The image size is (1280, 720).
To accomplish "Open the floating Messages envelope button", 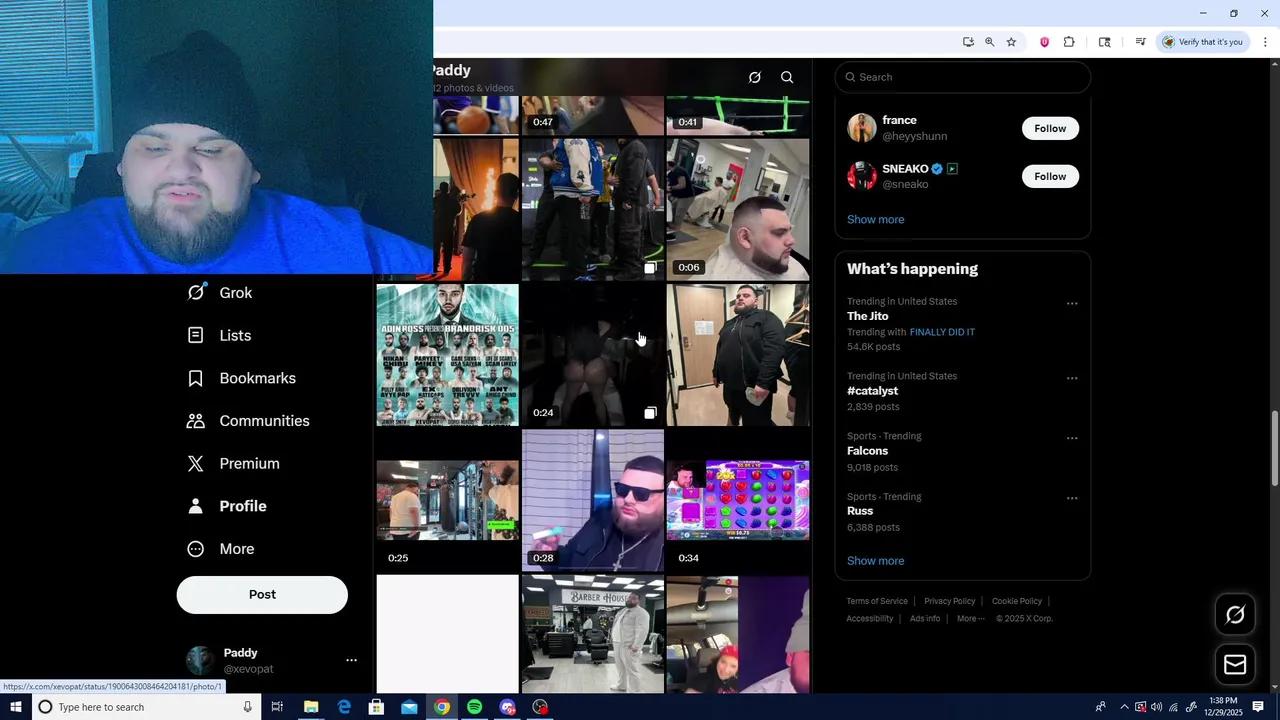I will (x=1235, y=665).
